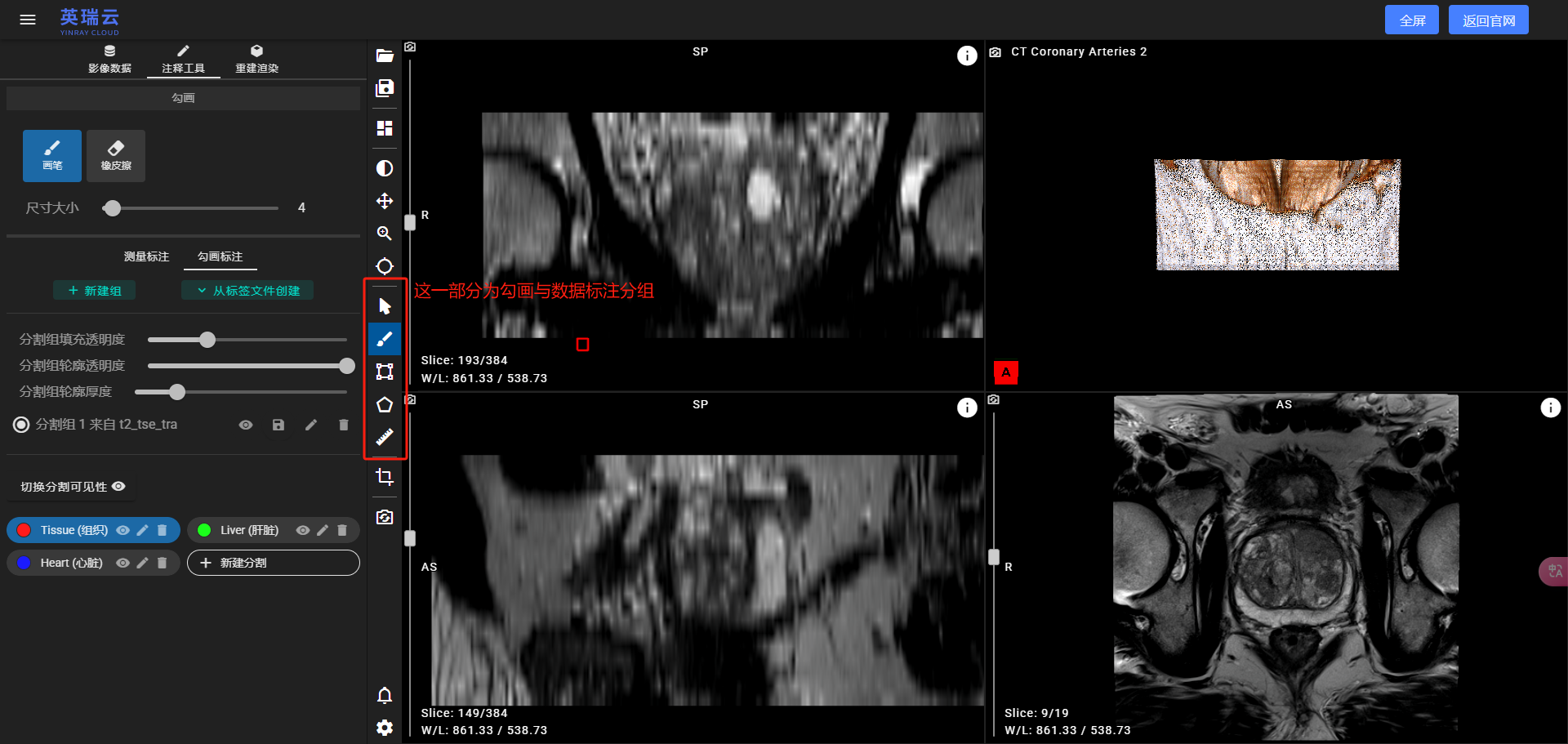
Task: Select the pan move tool
Action: (x=385, y=201)
